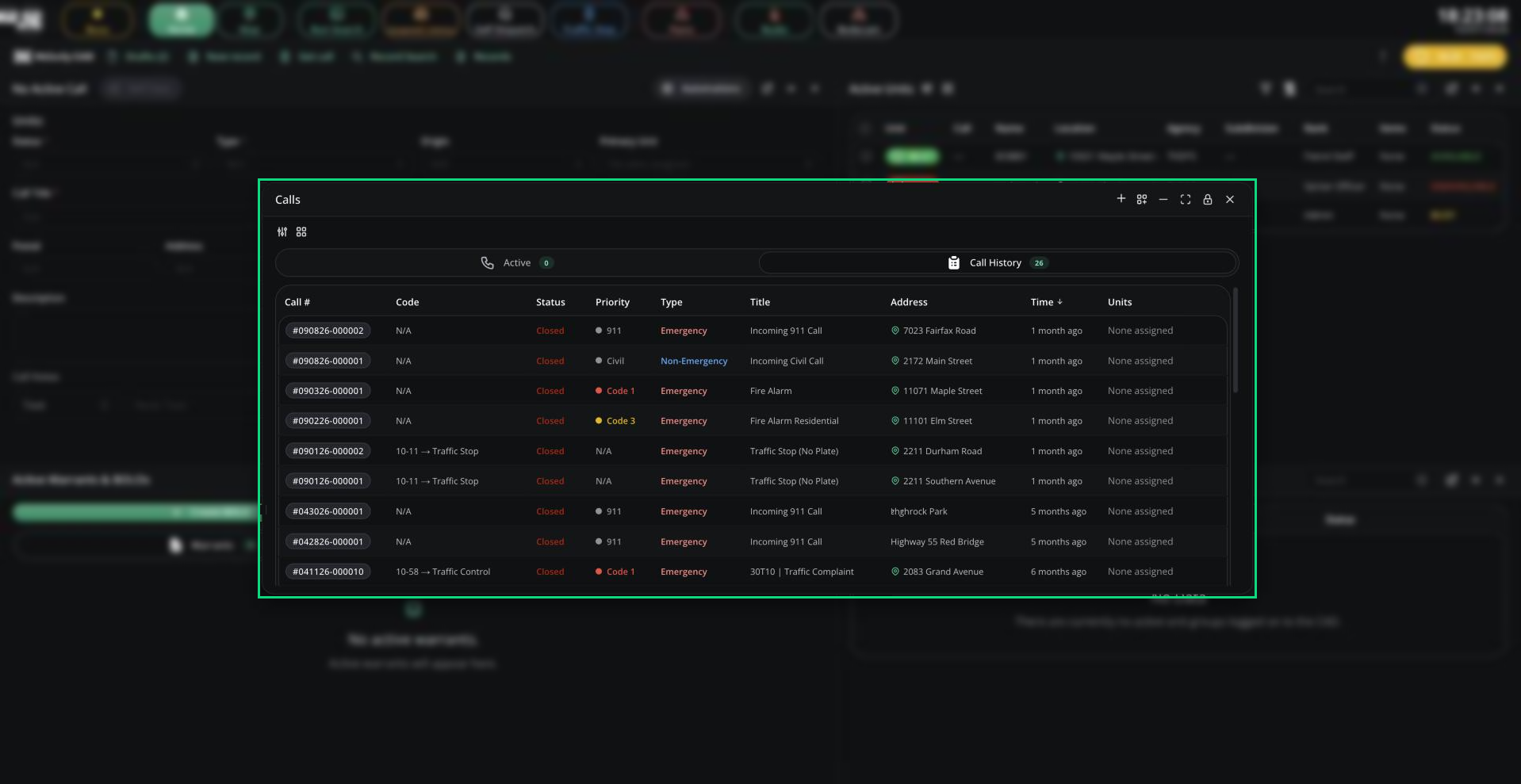The width and height of the screenshot is (1521, 784).
Task: Click the Call History count badge 26
Action: tap(1039, 263)
